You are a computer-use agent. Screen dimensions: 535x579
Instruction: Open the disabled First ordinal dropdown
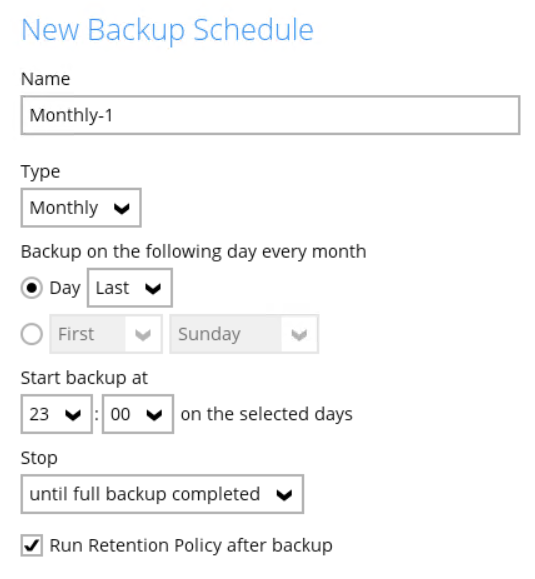[106, 334]
